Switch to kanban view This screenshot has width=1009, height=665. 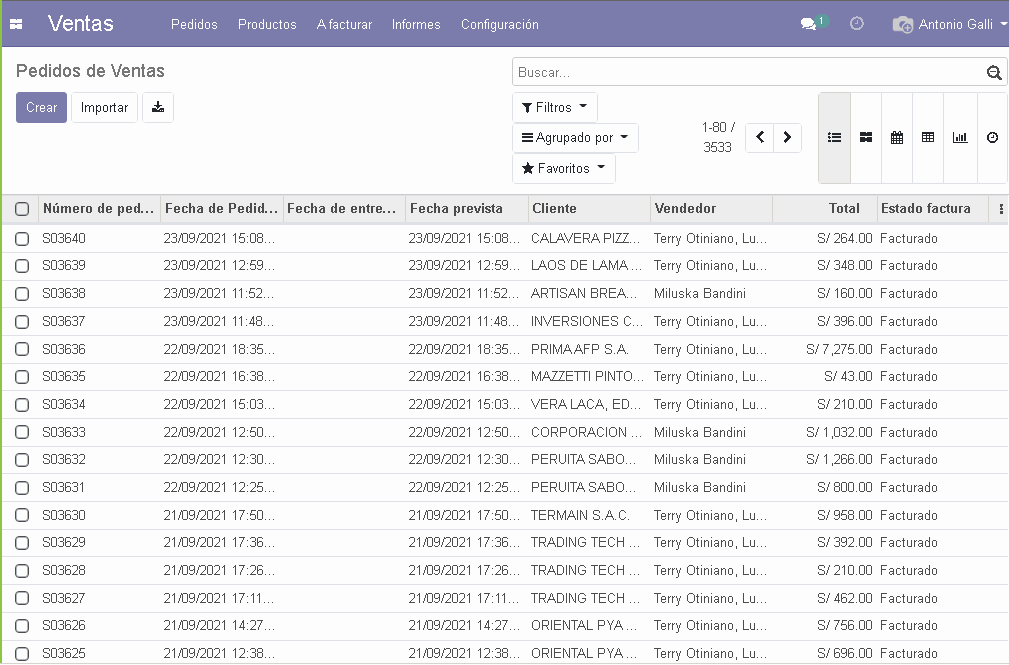click(866, 138)
